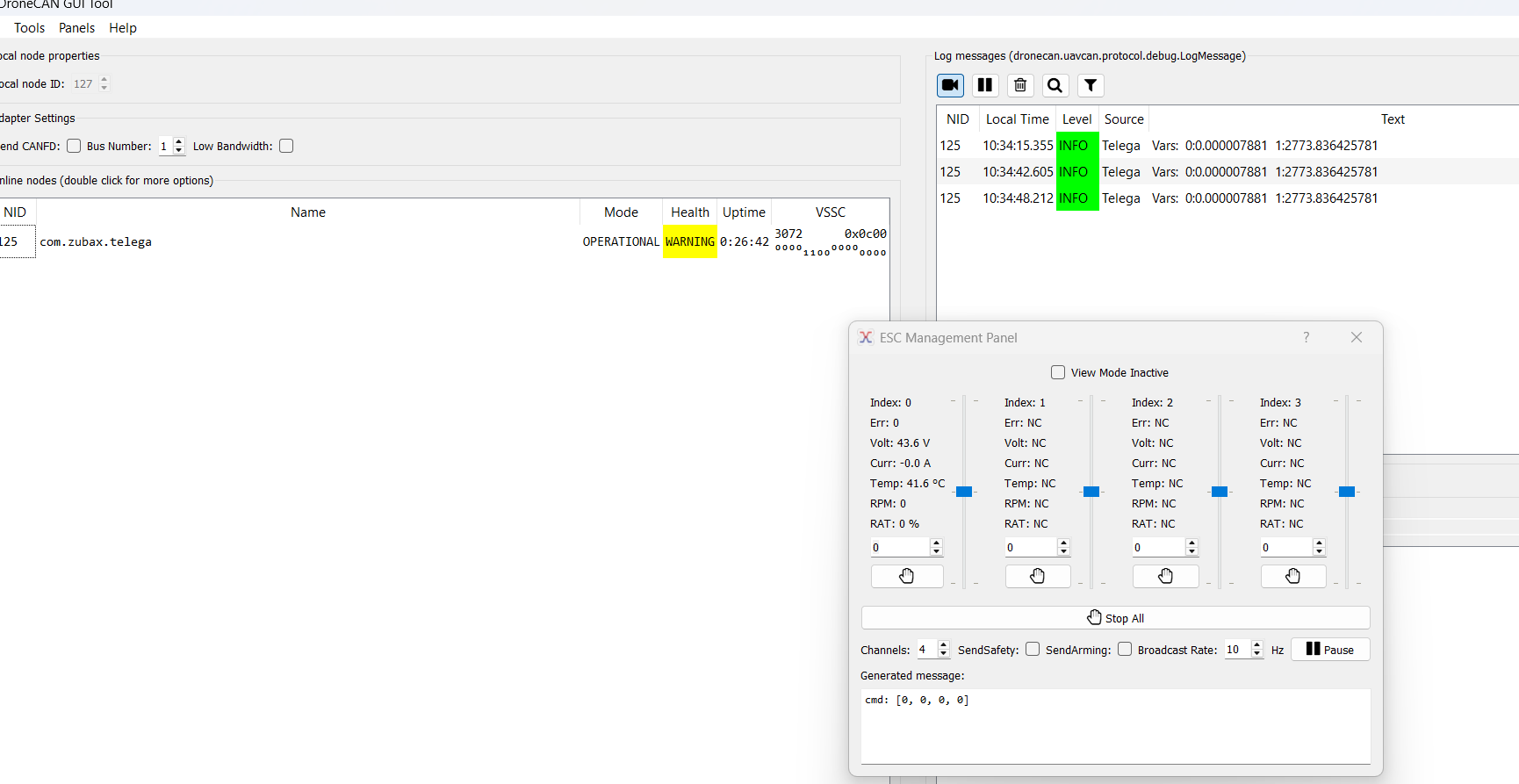Viewport: 1519px width, 784px height.
Task: Click the VSSC column header
Action: click(831, 212)
